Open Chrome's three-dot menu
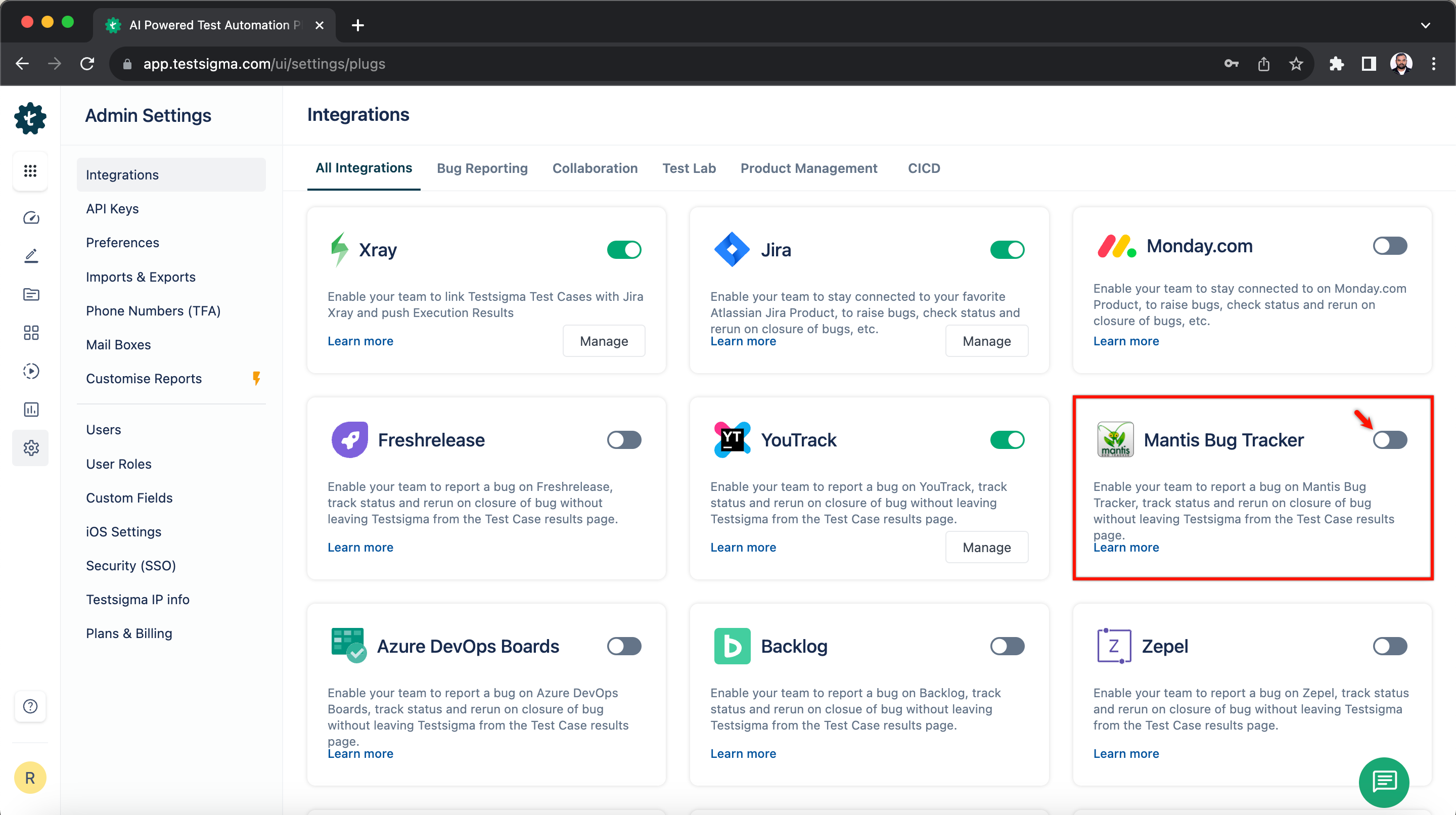 coord(1433,64)
